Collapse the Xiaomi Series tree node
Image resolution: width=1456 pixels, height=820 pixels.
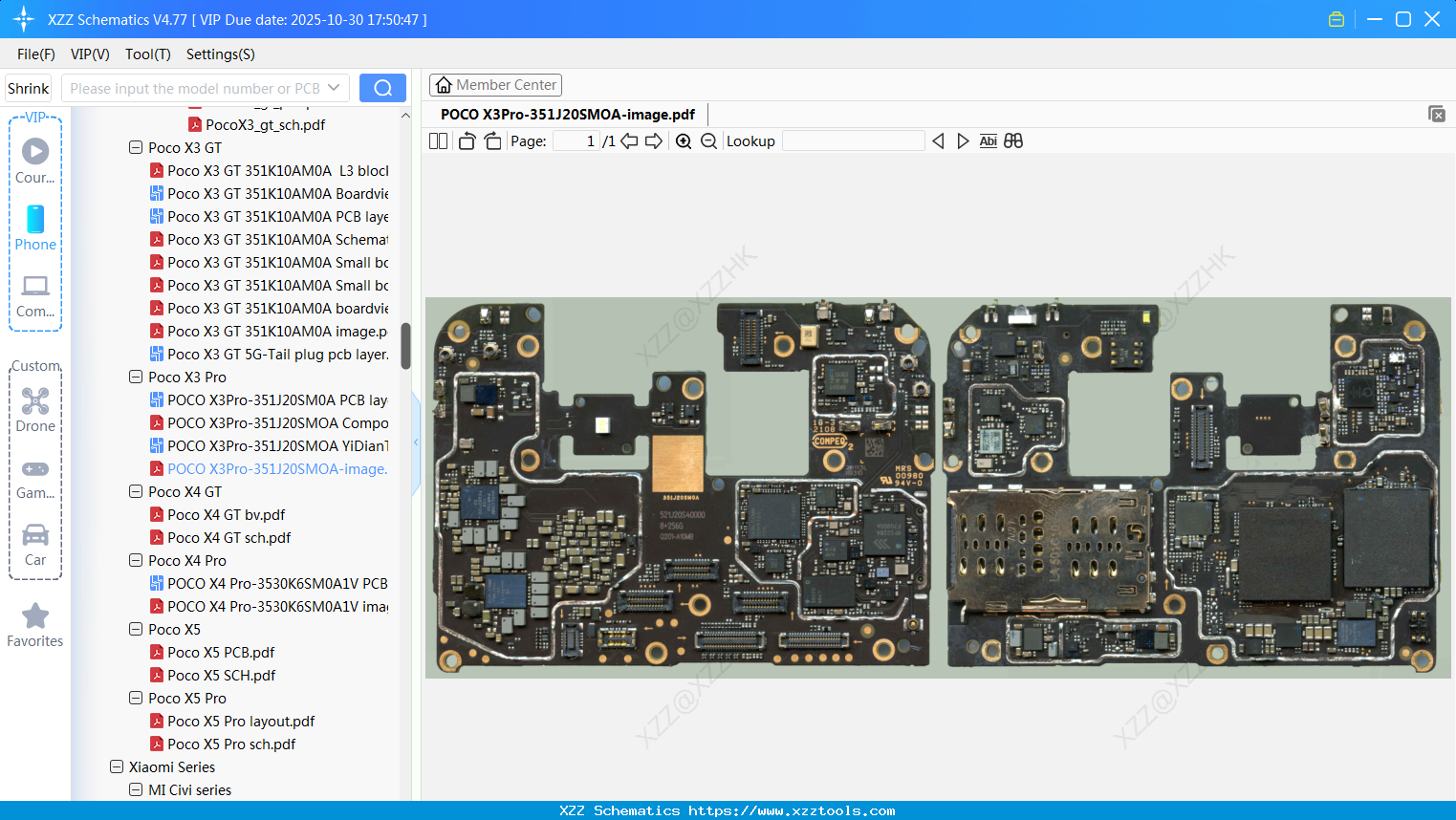[x=117, y=767]
